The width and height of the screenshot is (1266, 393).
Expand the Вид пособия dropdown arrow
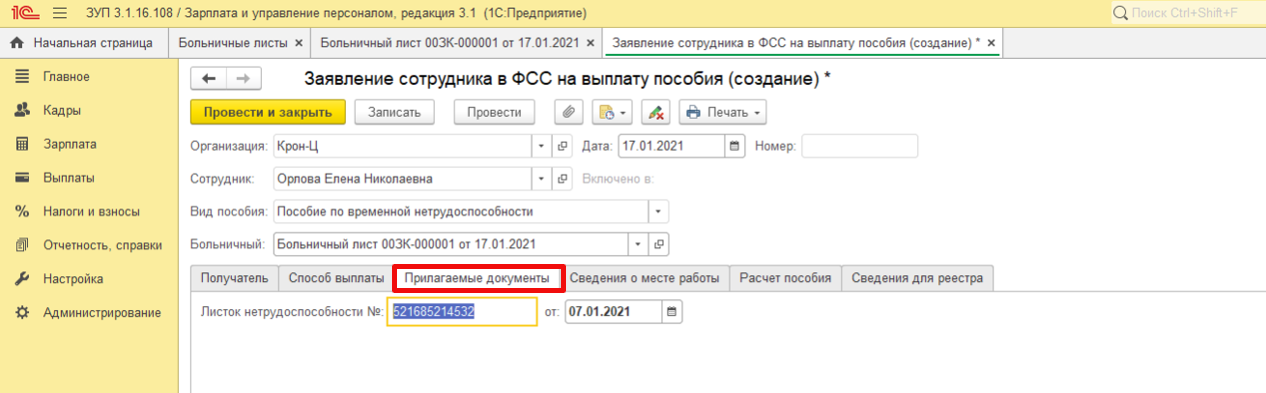pos(658,212)
